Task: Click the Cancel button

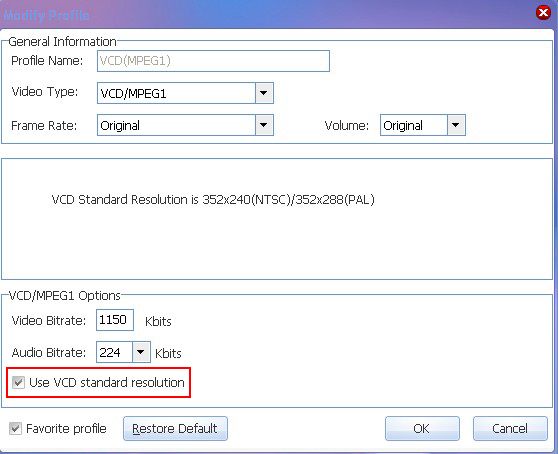Action: coord(510,428)
